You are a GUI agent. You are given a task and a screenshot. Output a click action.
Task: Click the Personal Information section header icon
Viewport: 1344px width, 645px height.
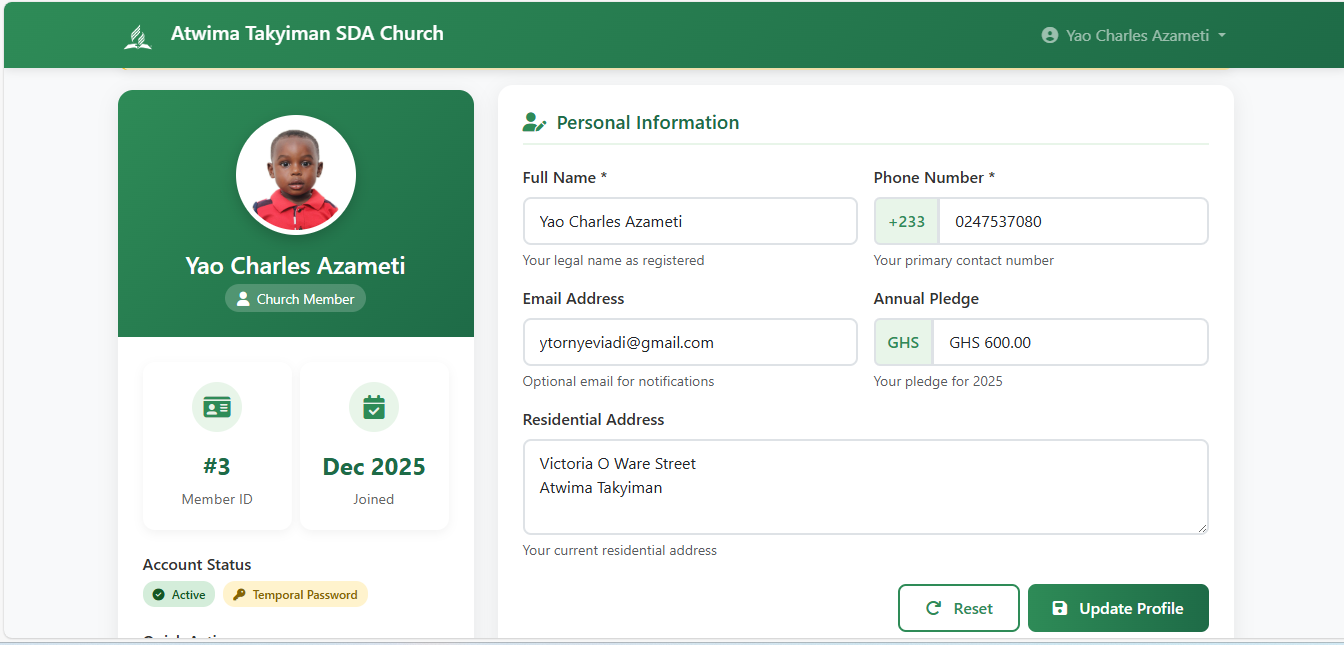point(533,121)
